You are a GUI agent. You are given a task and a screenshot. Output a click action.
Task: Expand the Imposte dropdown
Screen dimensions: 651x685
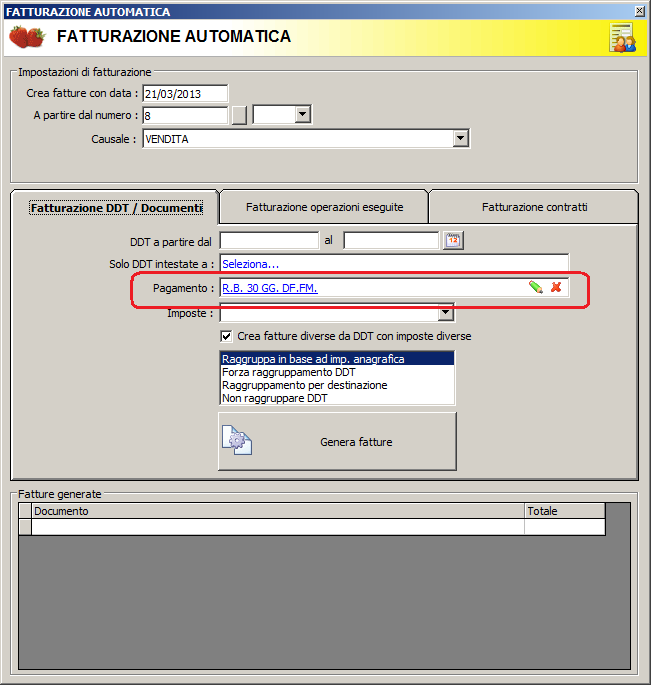pos(445,312)
